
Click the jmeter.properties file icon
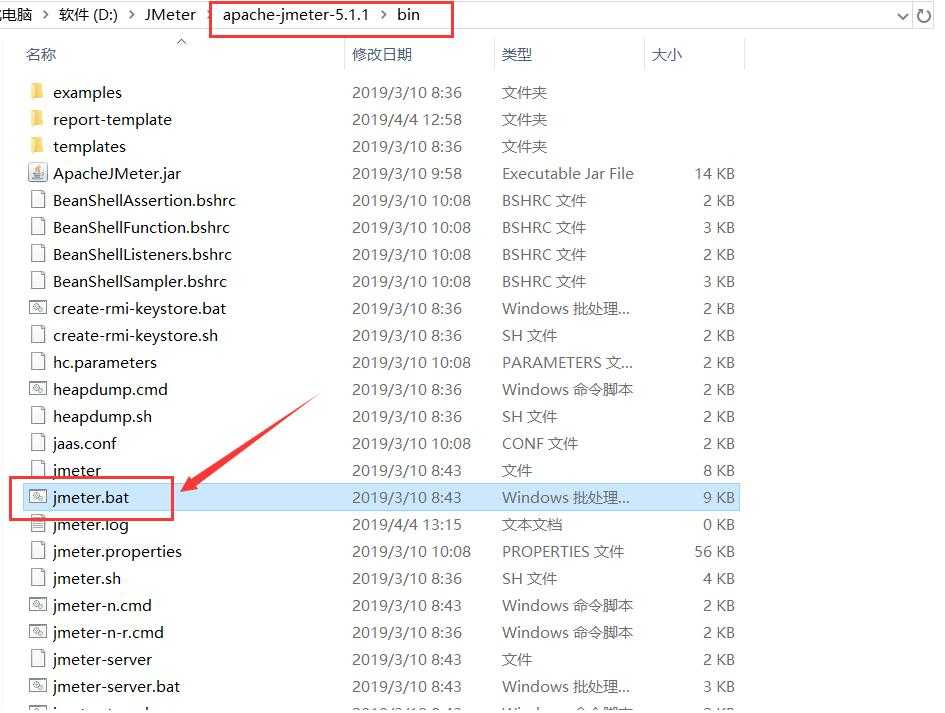(x=38, y=551)
